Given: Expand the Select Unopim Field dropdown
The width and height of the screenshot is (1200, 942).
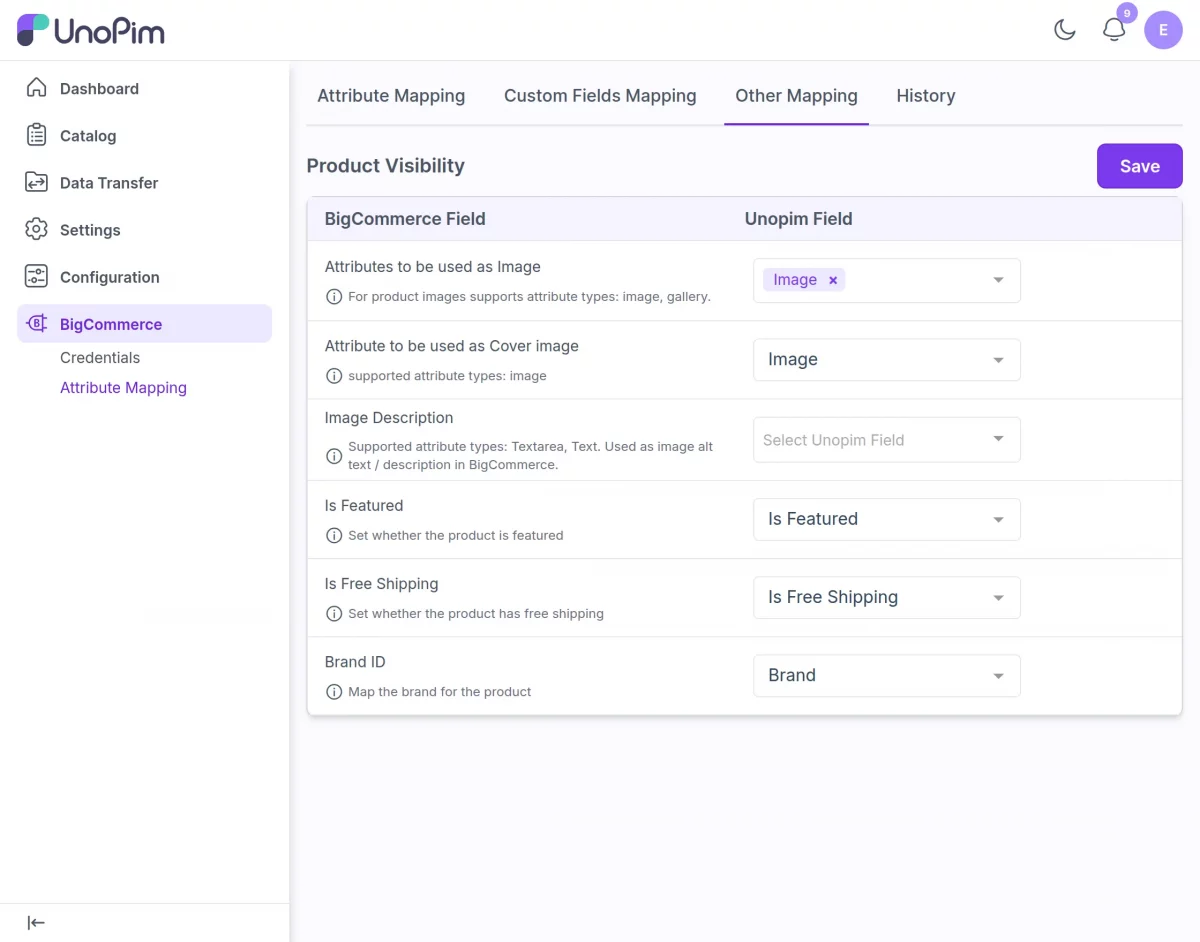Looking at the screenshot, I should (886, 439).
